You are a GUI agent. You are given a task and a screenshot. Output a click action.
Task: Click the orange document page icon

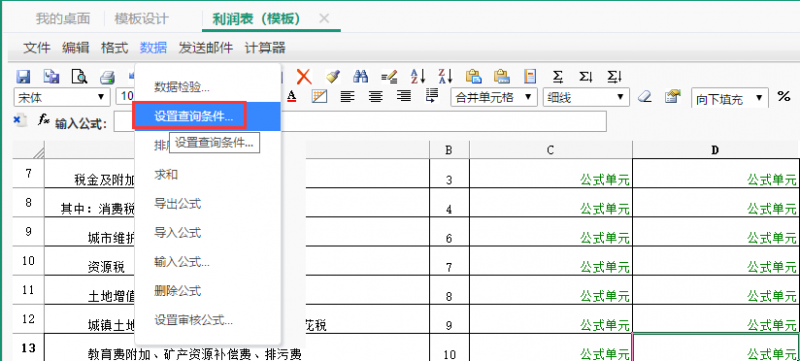531,77
